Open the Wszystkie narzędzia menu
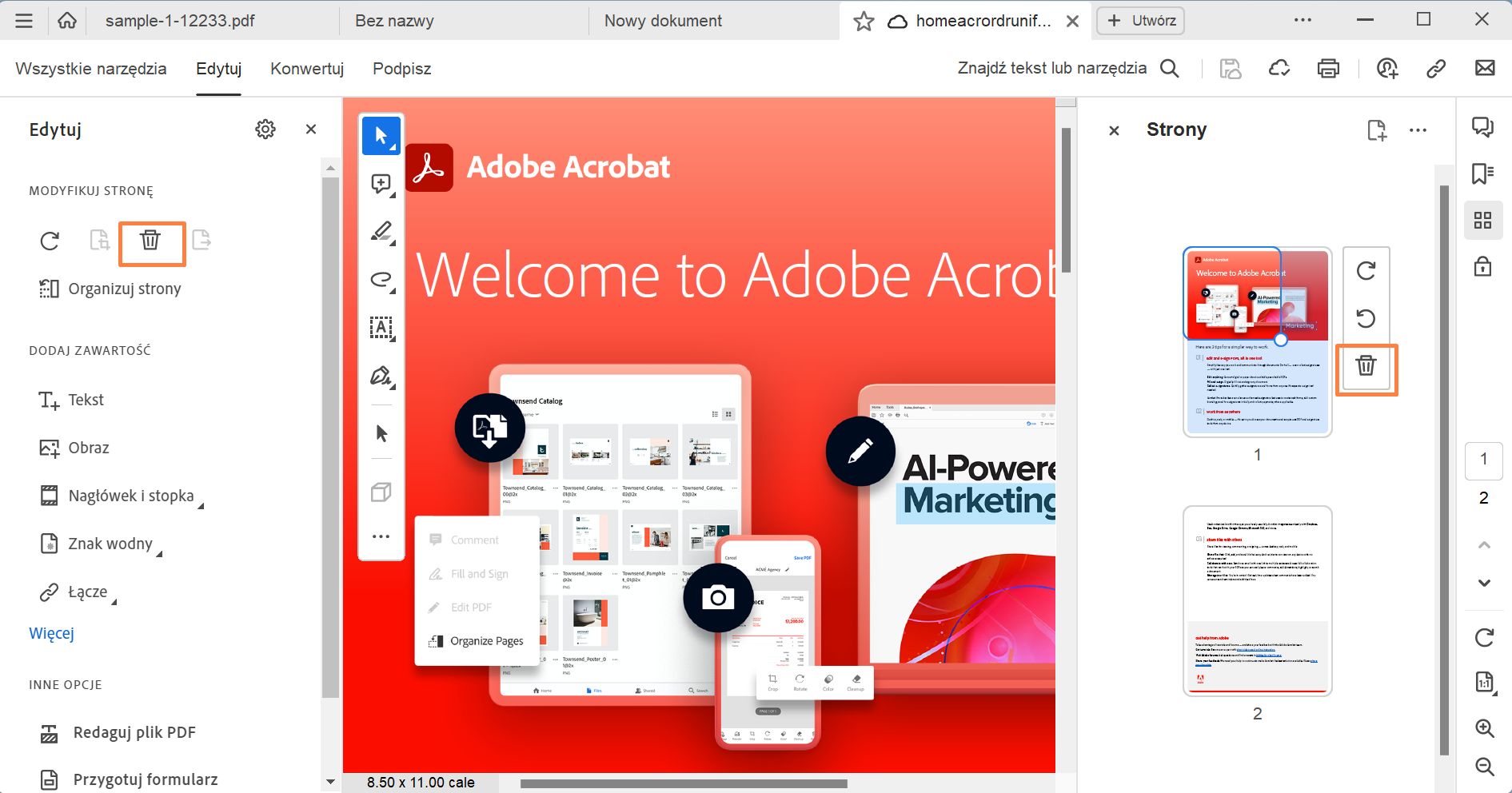This screenshot has width=1512, height=793. (91, 69)
